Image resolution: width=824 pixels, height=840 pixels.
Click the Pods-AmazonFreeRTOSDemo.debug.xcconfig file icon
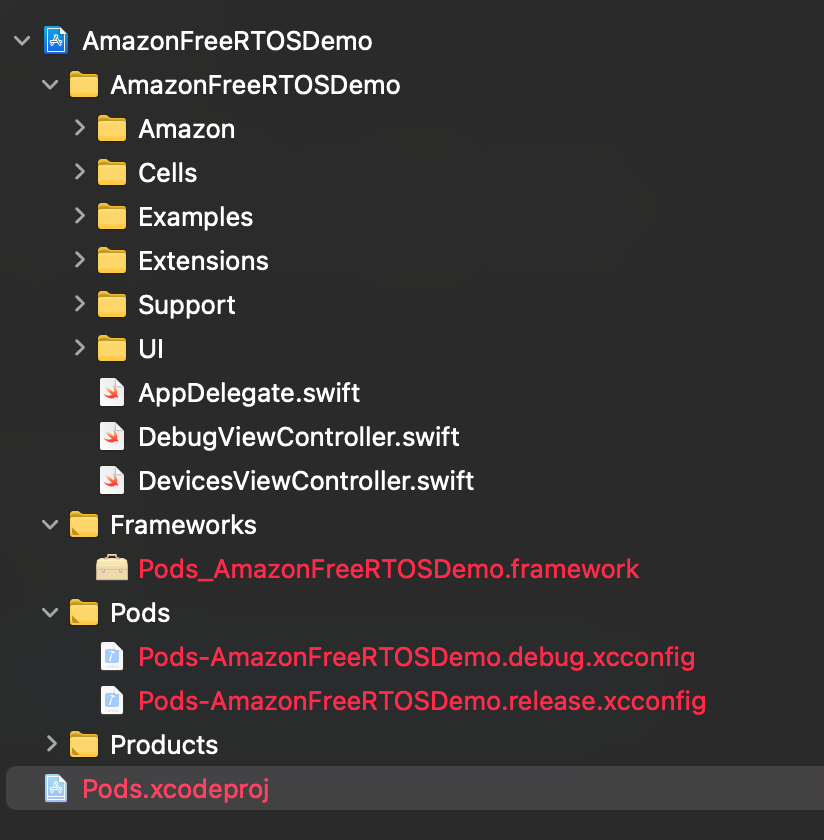point(112,657)
